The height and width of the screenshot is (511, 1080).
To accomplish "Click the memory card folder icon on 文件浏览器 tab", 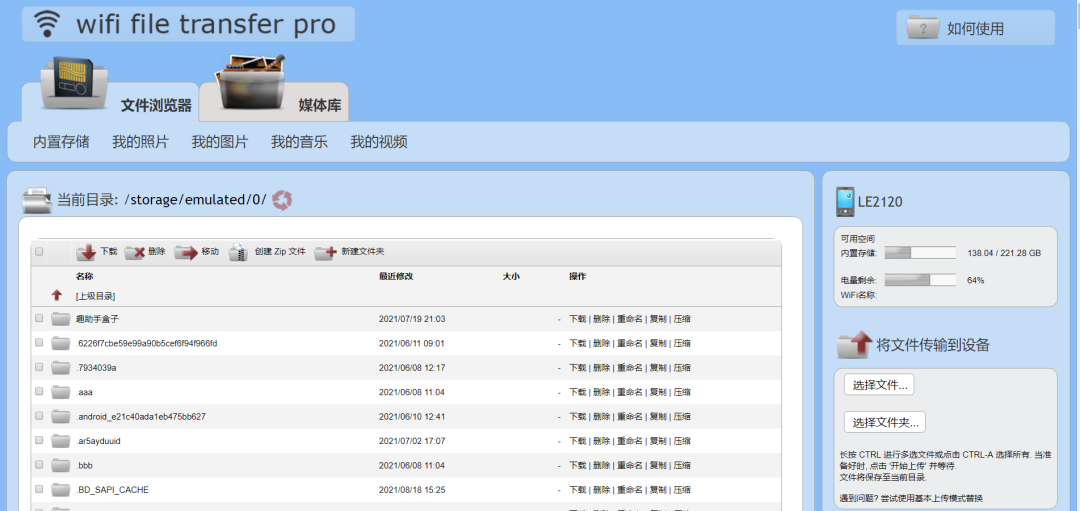I will (74, 83).
